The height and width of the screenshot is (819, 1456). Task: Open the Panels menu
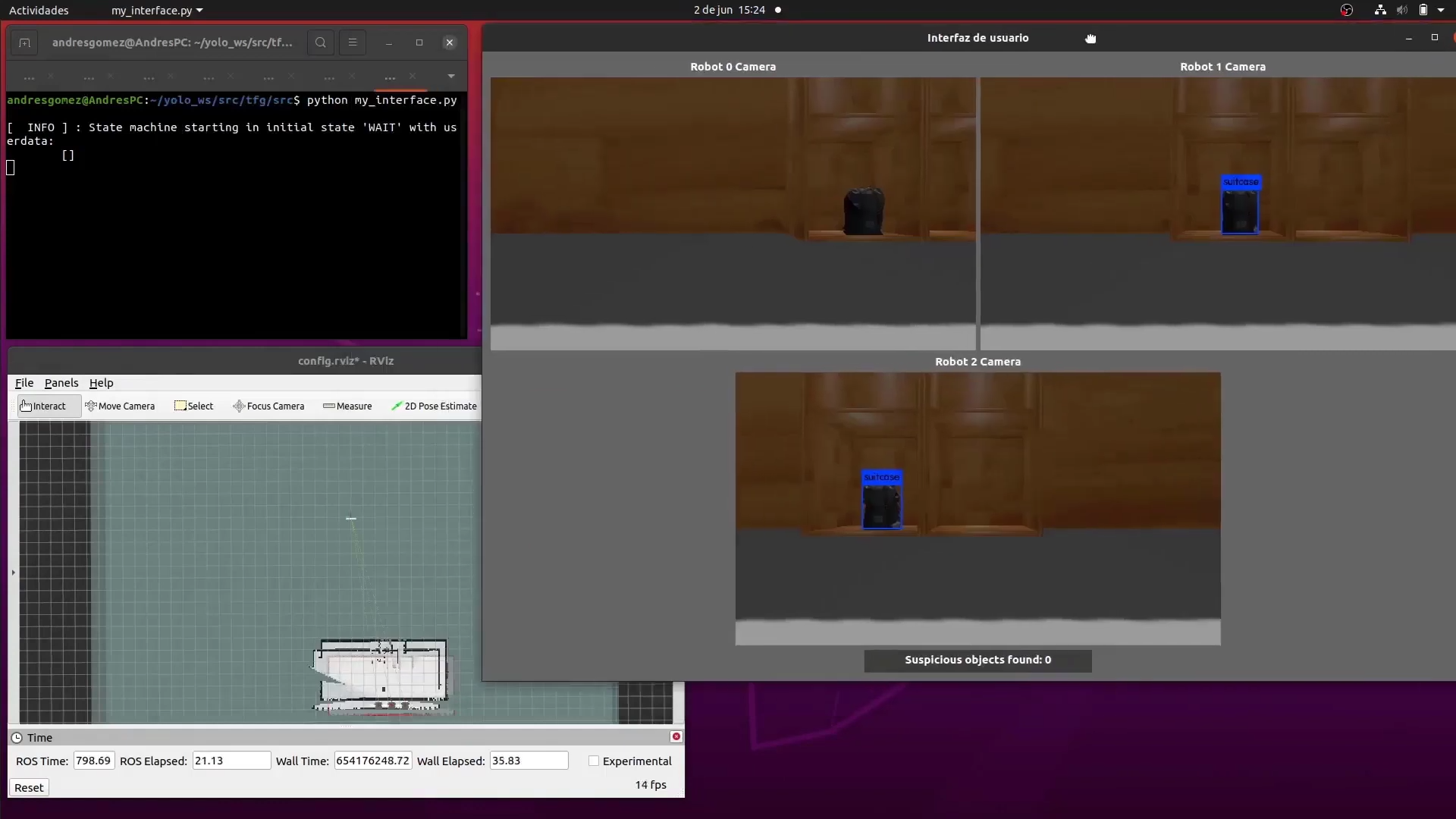pos(61,383)
